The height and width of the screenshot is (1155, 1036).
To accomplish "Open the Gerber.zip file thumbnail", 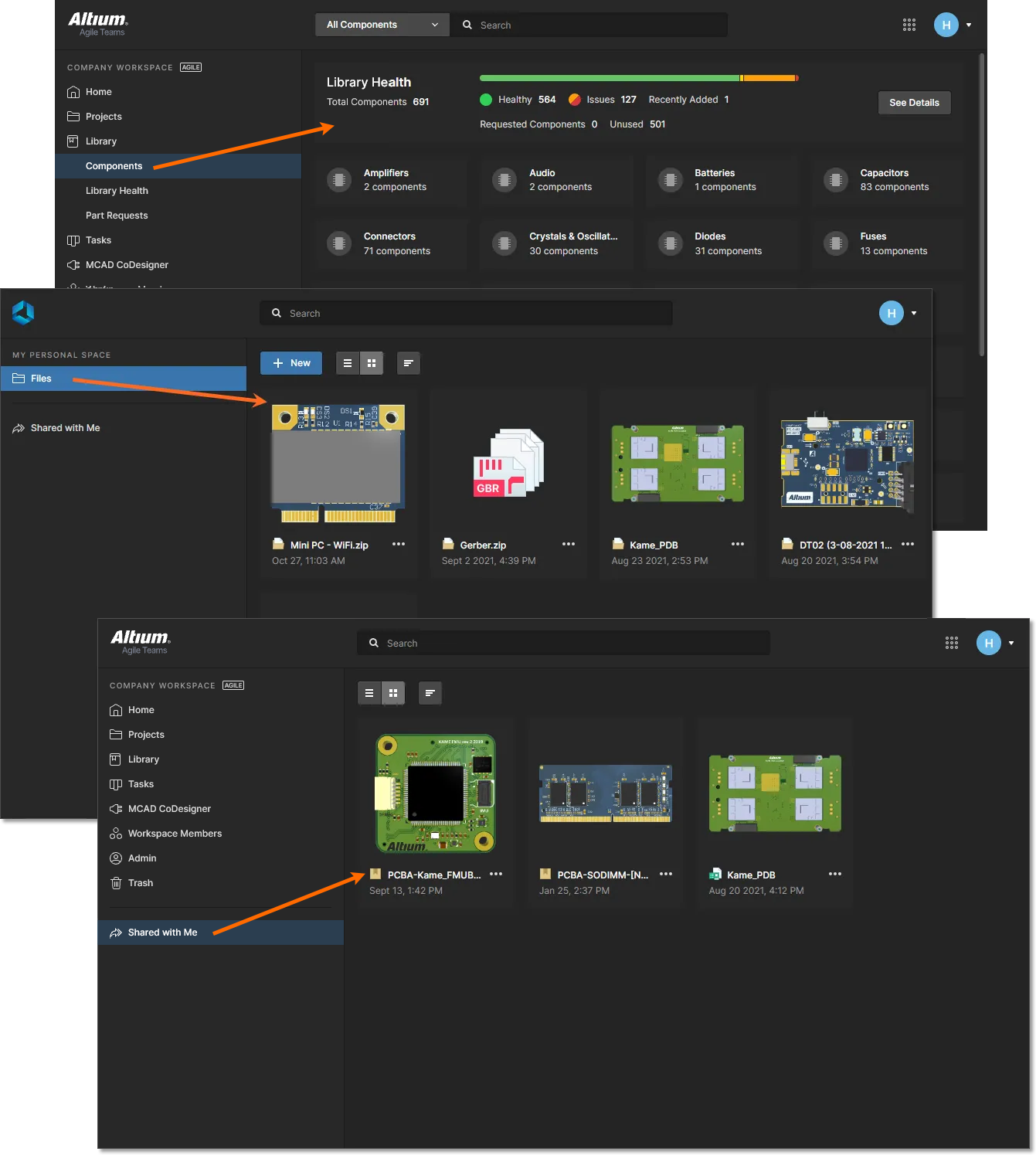I will pyautogui.click(x=508, y=464).
